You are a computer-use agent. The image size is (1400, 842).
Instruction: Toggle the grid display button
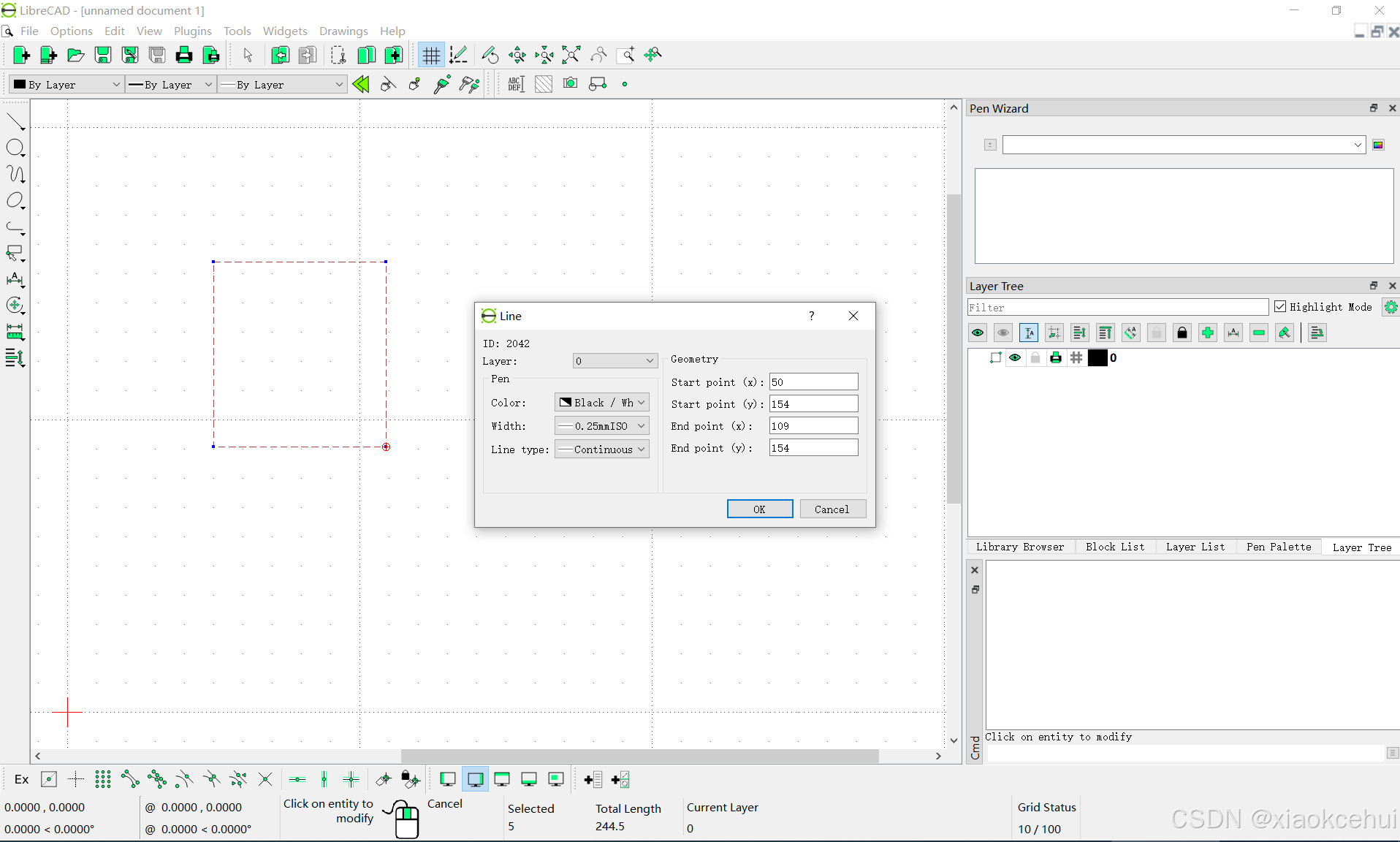[431, 55]
